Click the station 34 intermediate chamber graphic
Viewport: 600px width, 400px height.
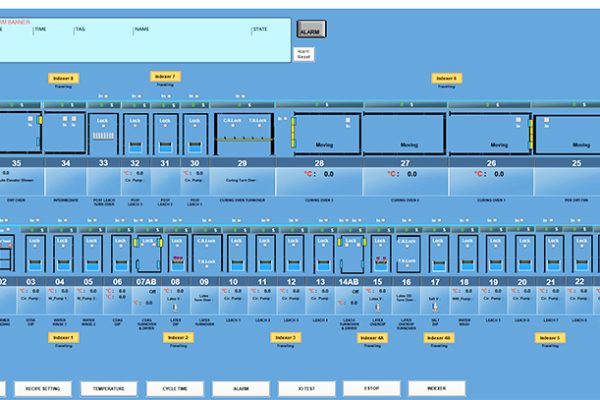[x=65, y=132]
